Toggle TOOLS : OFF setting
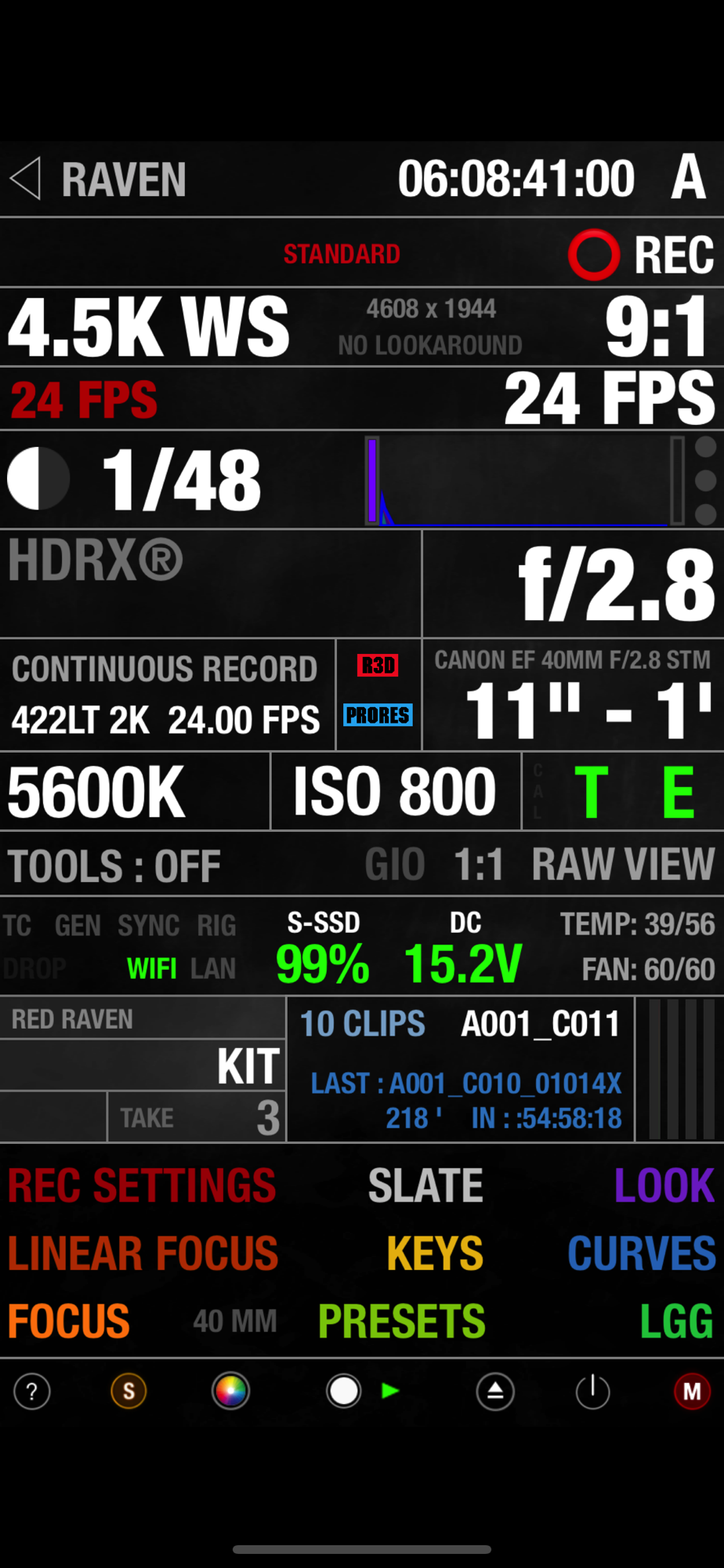724x1568 pixels. pos(114,866)
